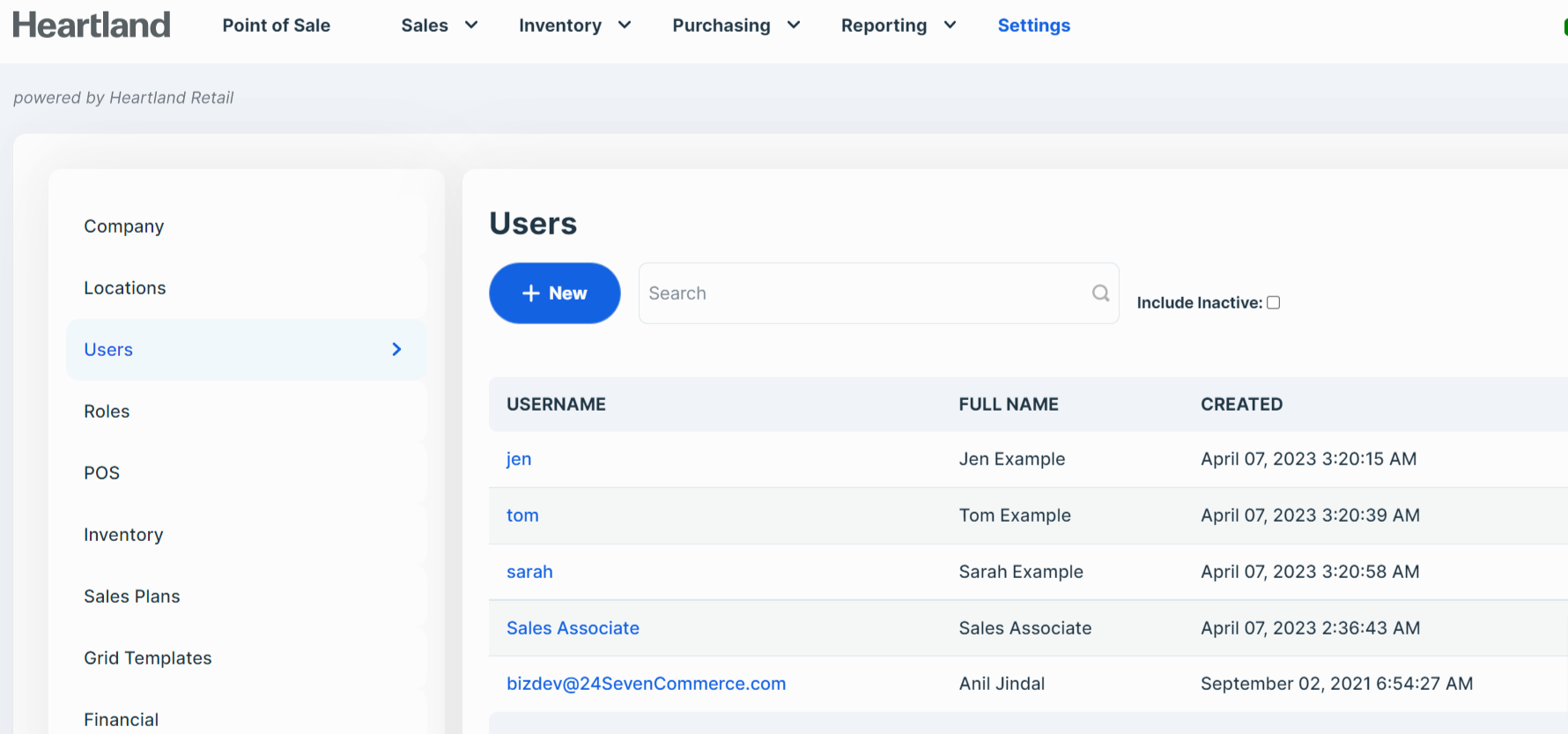
Task: Click the Users page heading
Action: click(533, 224)
